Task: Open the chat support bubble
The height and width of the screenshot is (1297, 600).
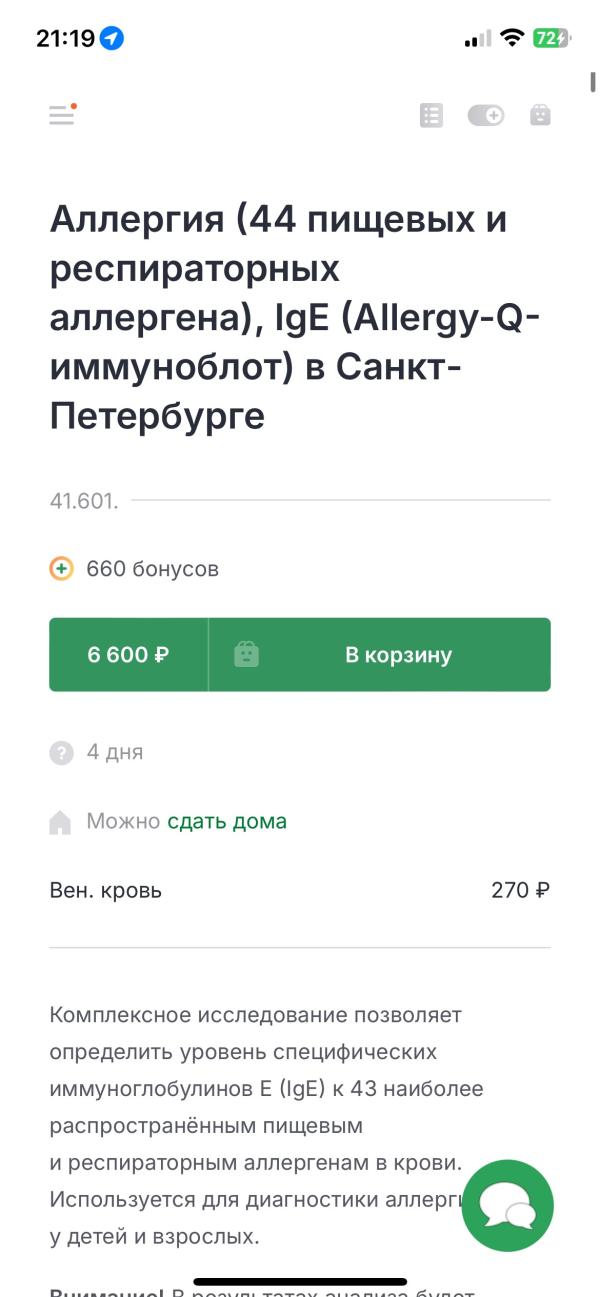Action: (x=507, y=1206)
